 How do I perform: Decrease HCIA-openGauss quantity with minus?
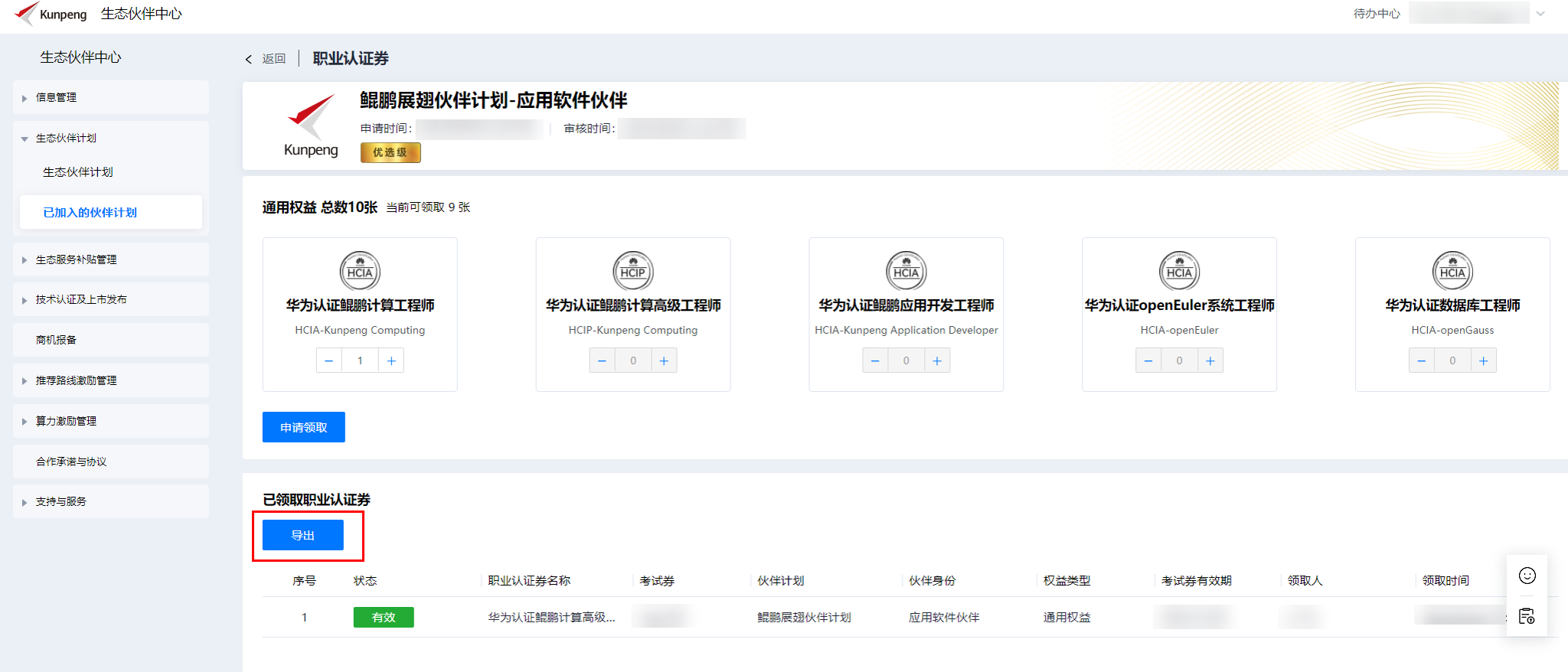point(1422,360)
